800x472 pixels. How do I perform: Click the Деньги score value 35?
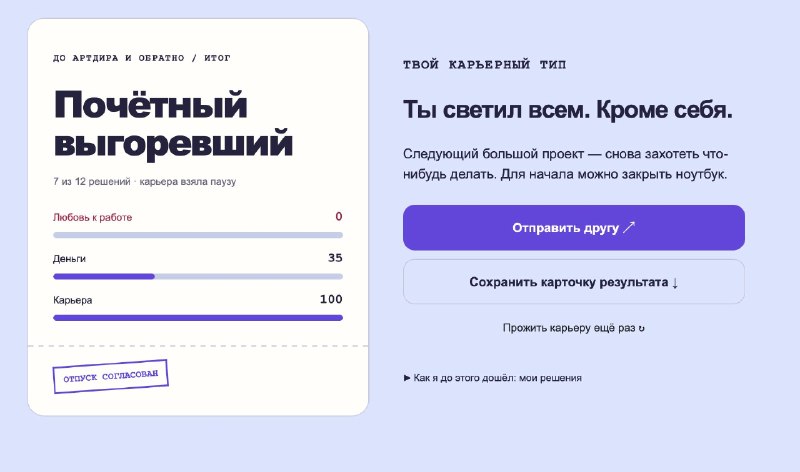pos(335,258)
